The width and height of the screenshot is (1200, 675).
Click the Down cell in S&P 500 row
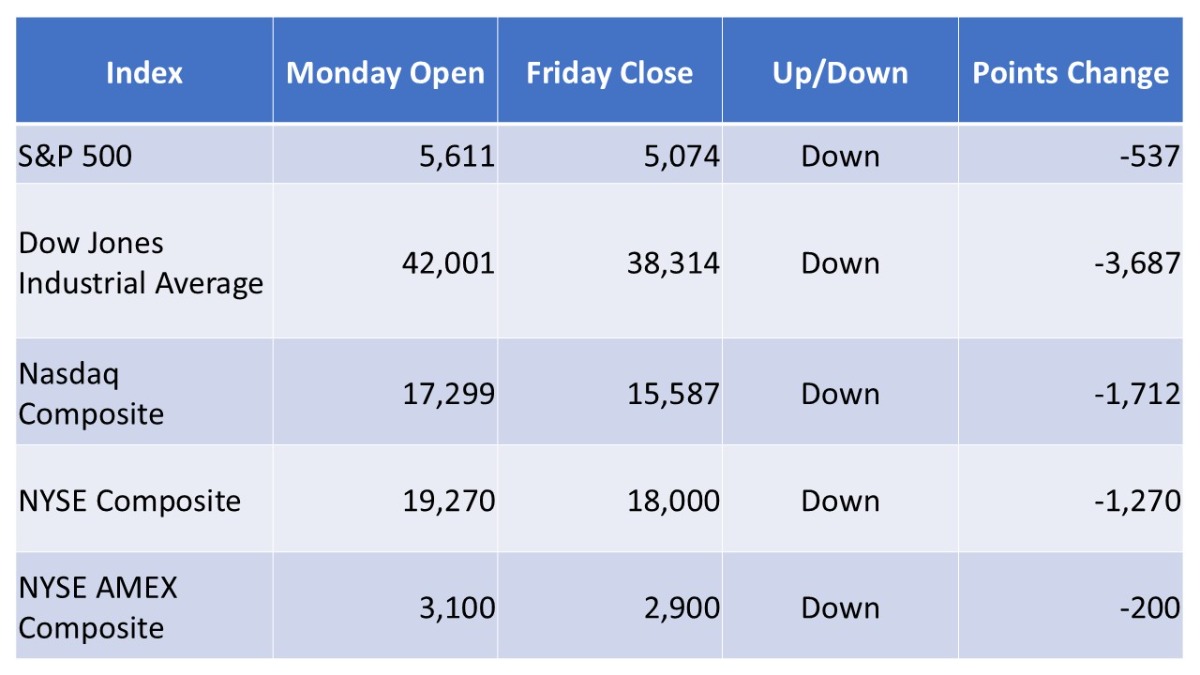click(840, 156)
